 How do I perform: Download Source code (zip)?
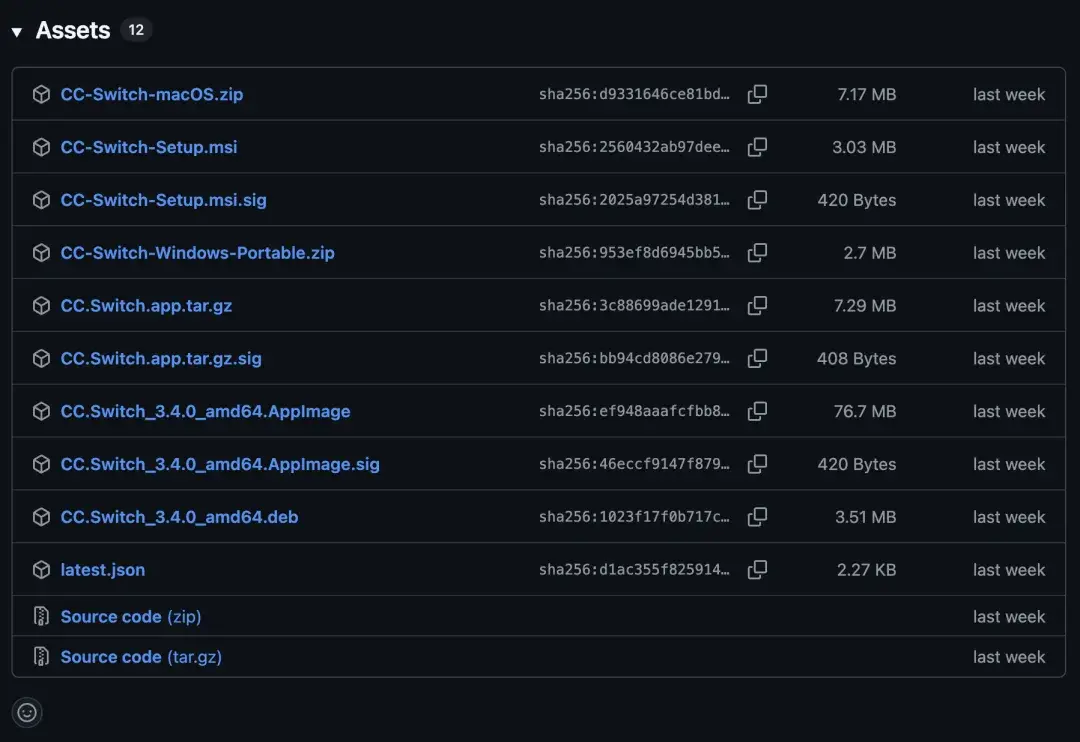[x=130, y=617]
